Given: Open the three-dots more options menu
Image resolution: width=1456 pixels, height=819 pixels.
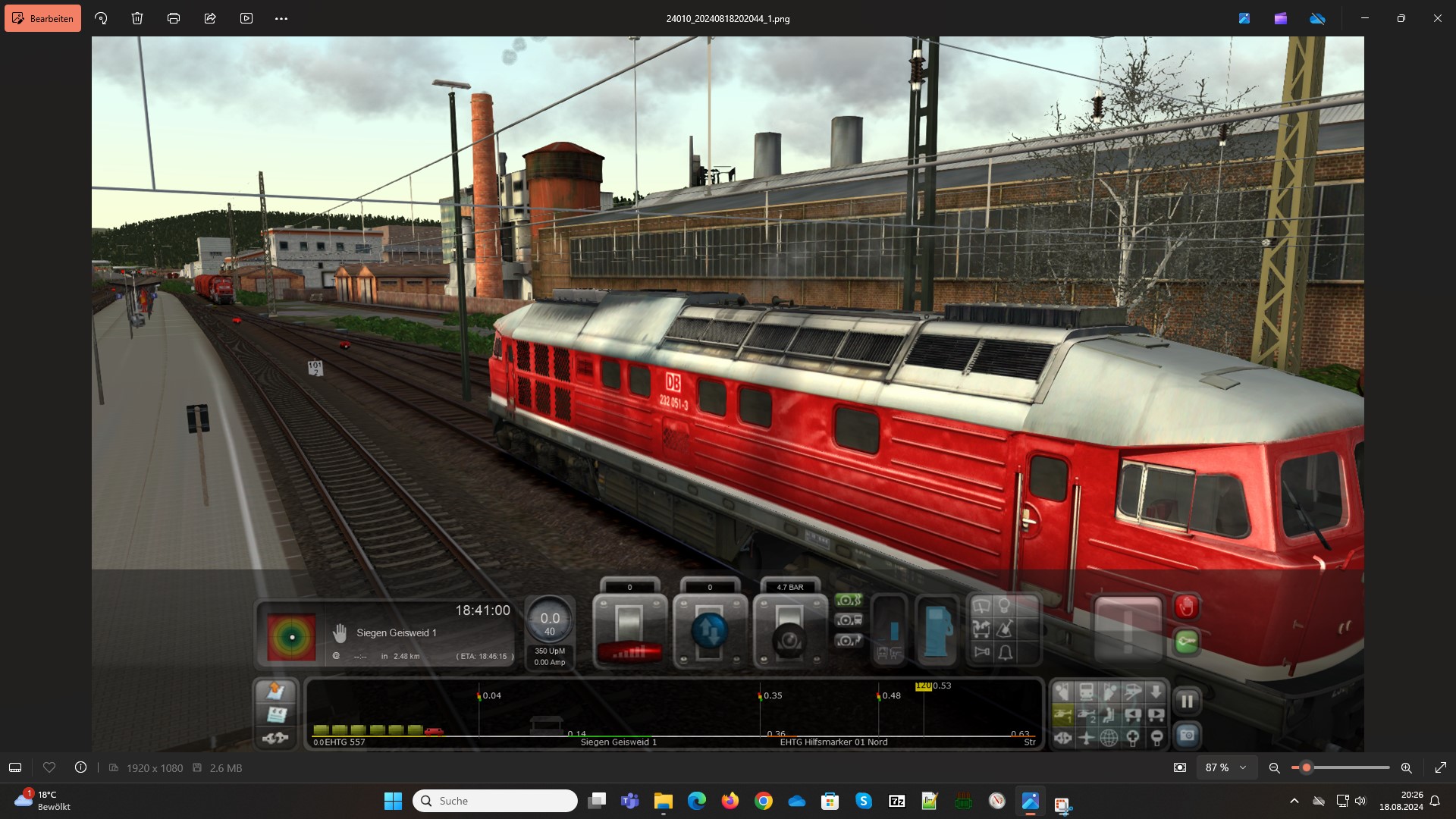Looking at the screenshot, I should point(281,18).
